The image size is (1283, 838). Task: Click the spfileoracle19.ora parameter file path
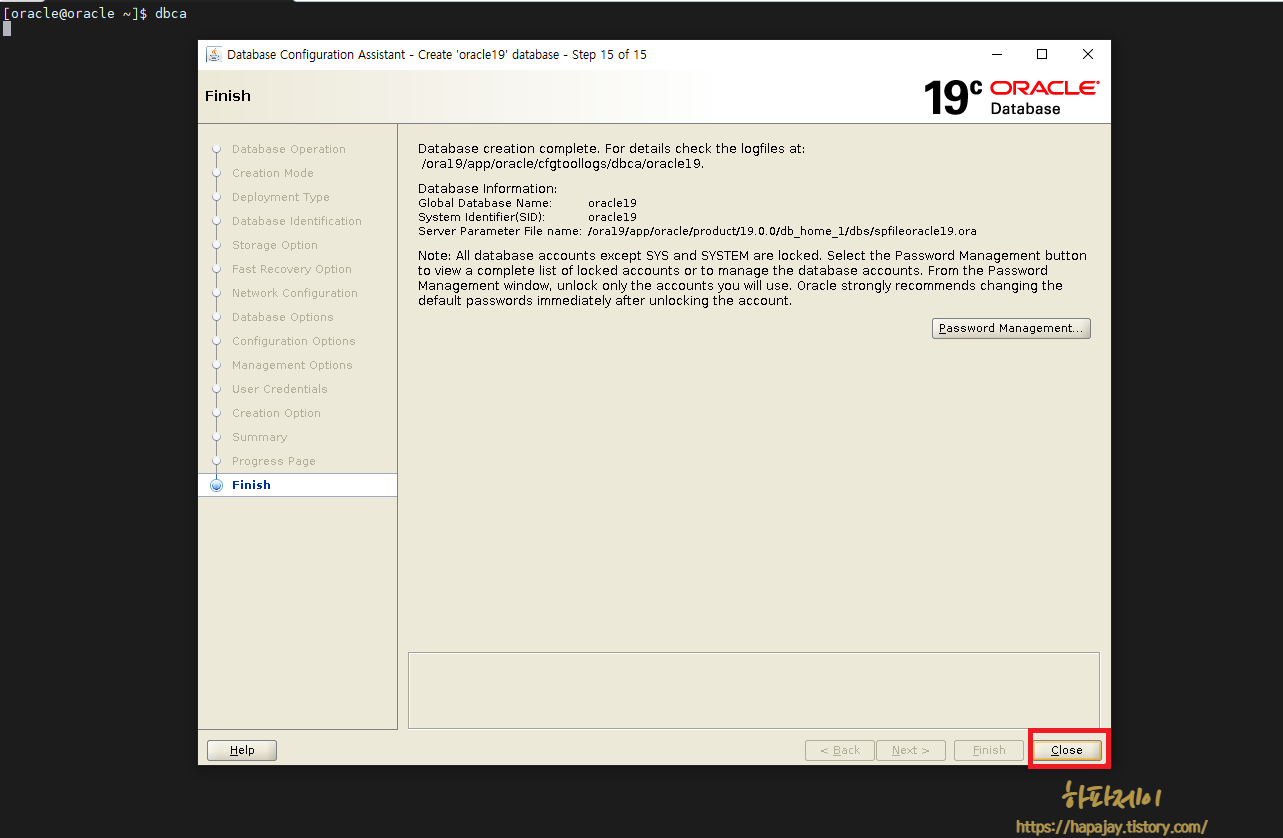click(x=782, y=231)
